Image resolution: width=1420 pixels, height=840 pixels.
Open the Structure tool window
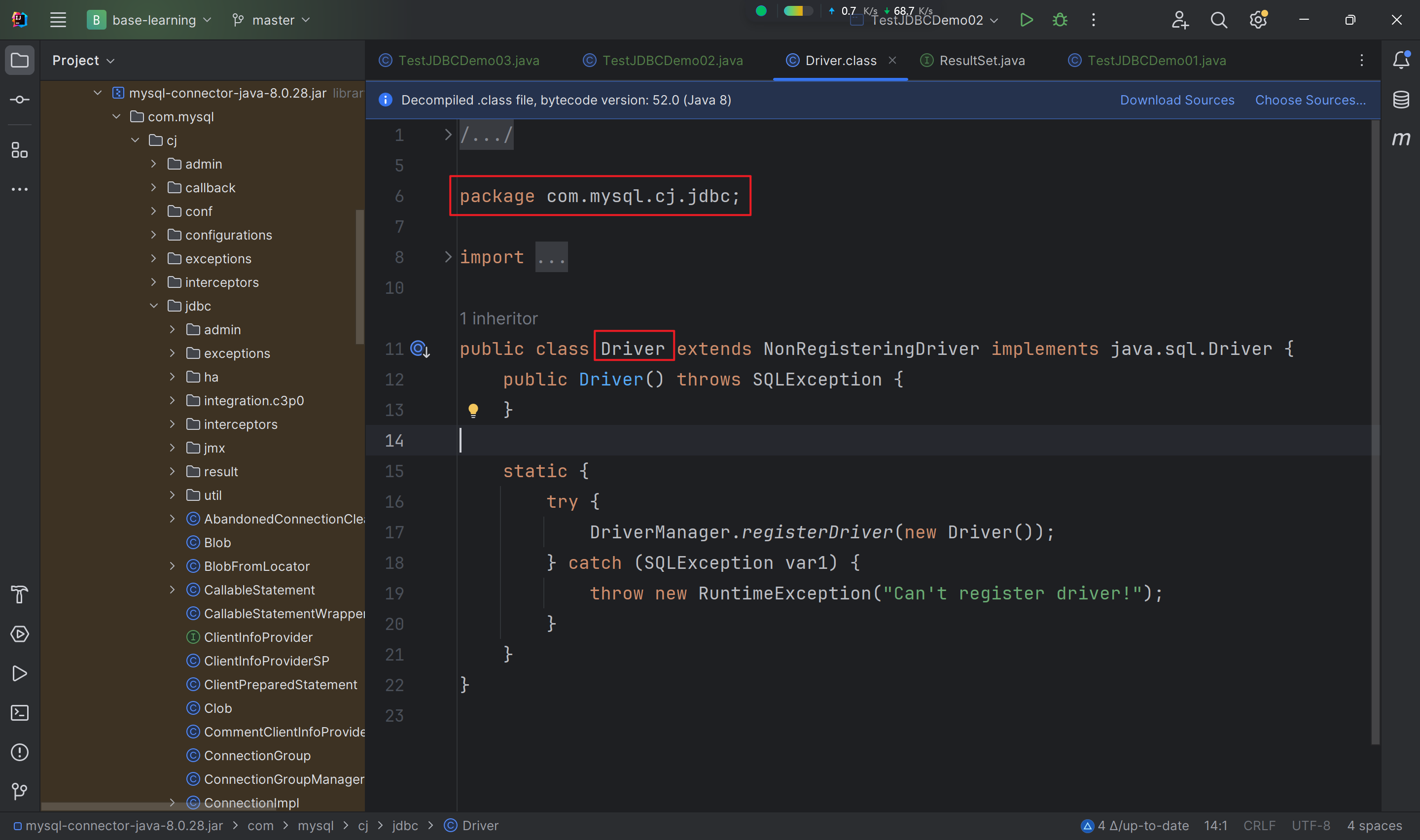point(20,150)
